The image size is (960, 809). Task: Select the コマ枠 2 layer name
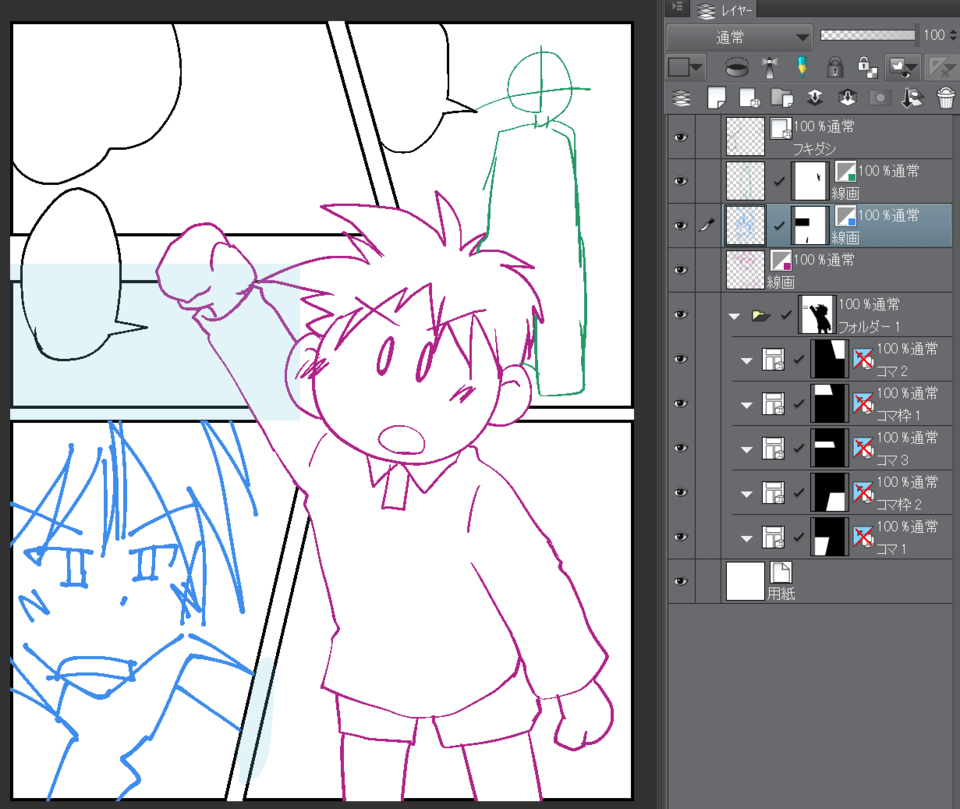click(899, 504)
